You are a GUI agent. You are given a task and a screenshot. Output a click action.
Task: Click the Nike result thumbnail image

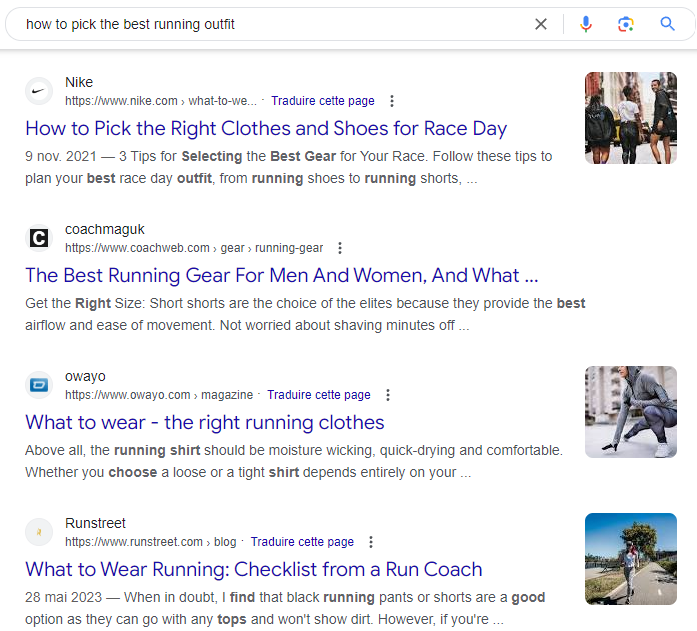click(630, 118)
